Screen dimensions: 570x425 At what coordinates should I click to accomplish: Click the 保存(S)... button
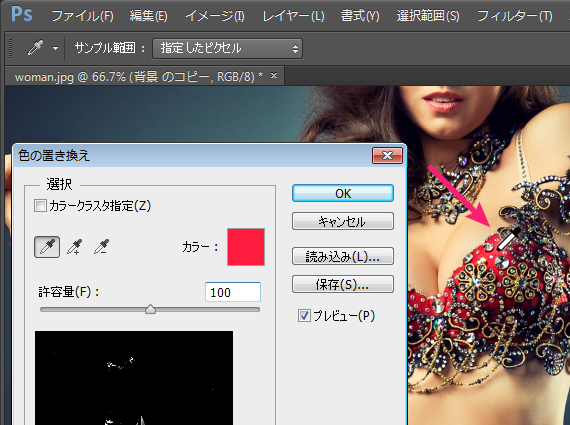[x=343, y=284]
